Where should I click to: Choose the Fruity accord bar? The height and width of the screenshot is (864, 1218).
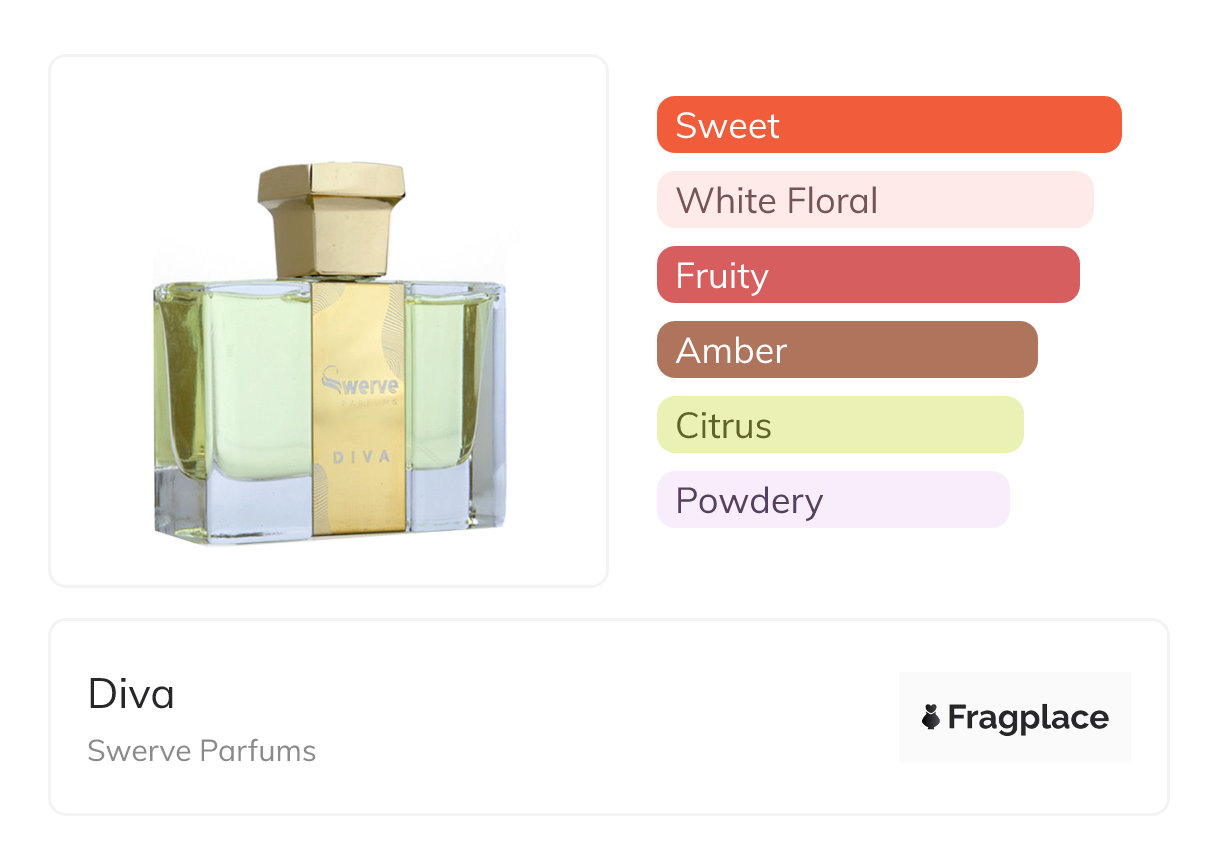click(x=867, y=275)
